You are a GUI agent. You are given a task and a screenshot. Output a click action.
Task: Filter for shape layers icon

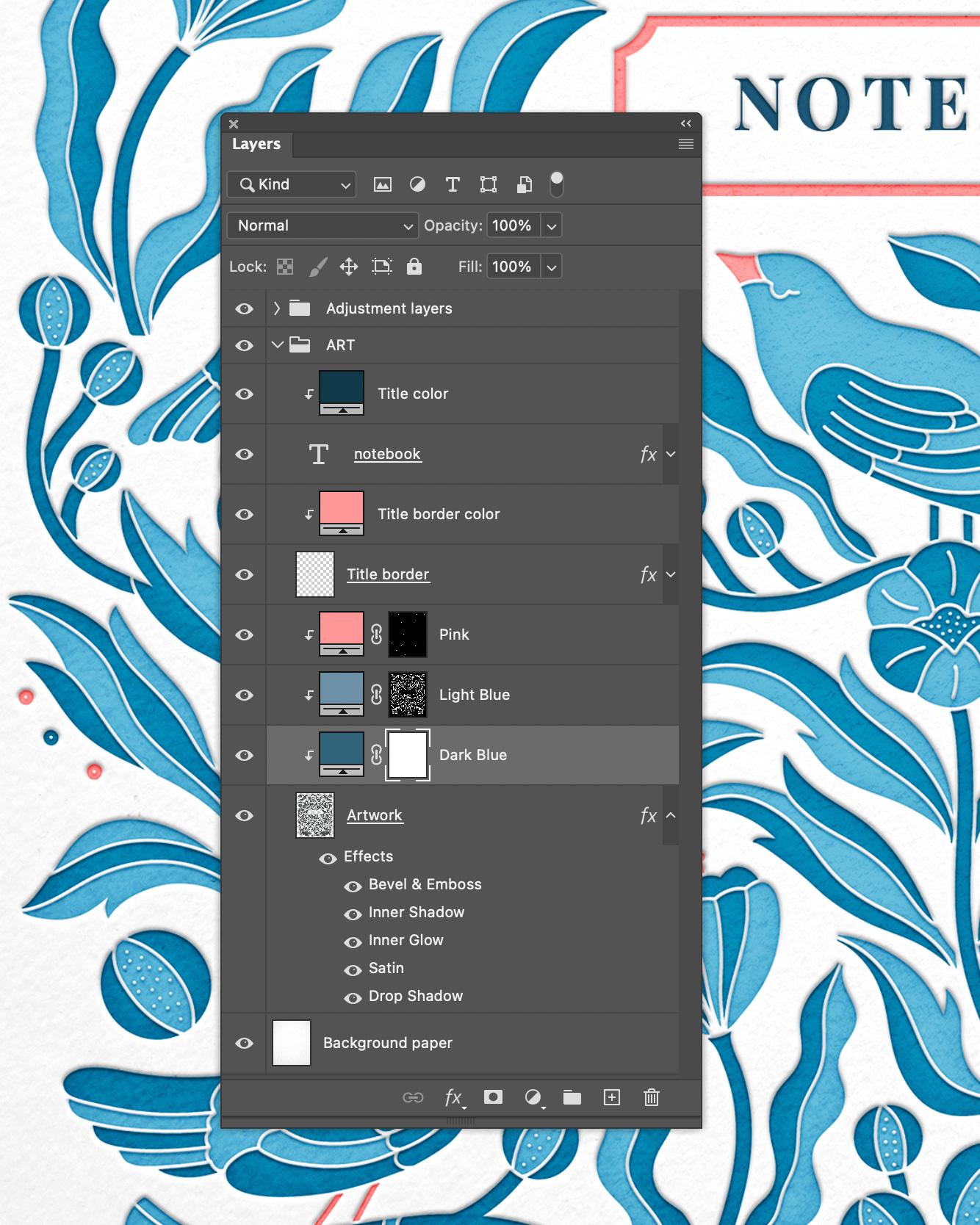click(x=489, y=184)
